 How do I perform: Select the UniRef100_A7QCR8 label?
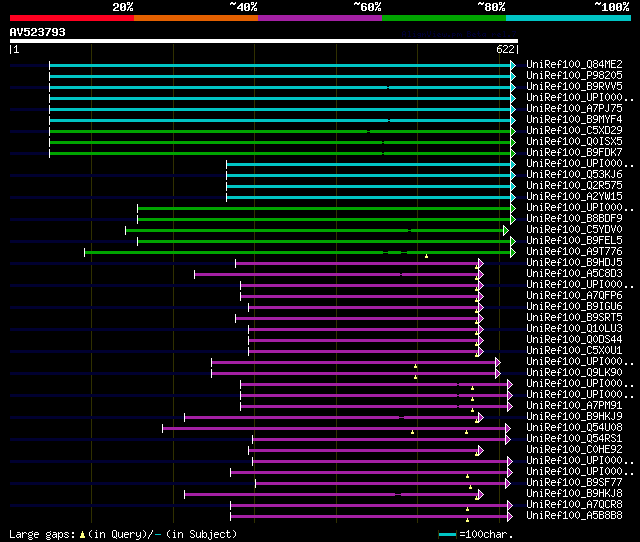click(574, 505)
